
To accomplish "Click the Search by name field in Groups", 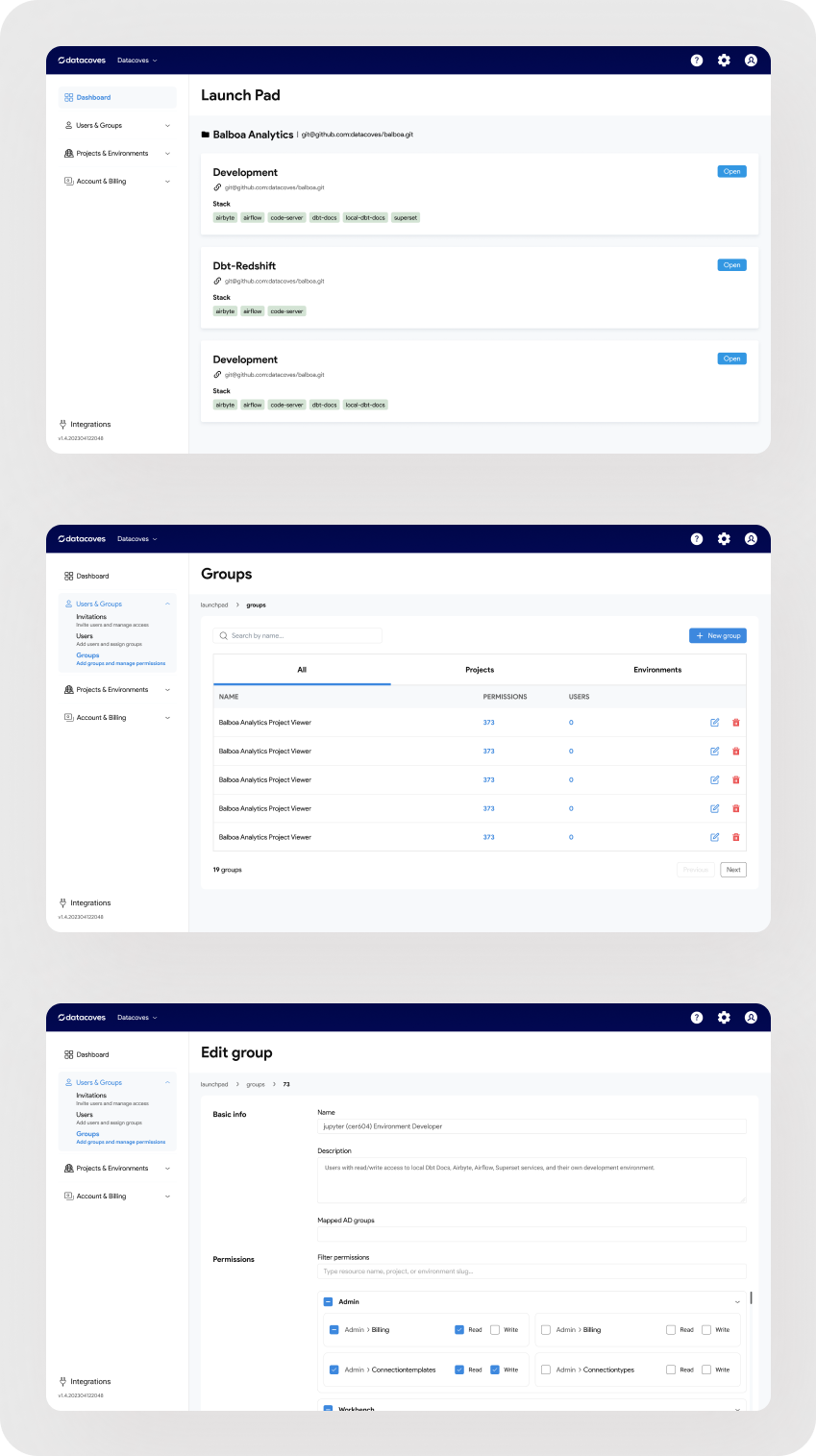I will point(298,635).
